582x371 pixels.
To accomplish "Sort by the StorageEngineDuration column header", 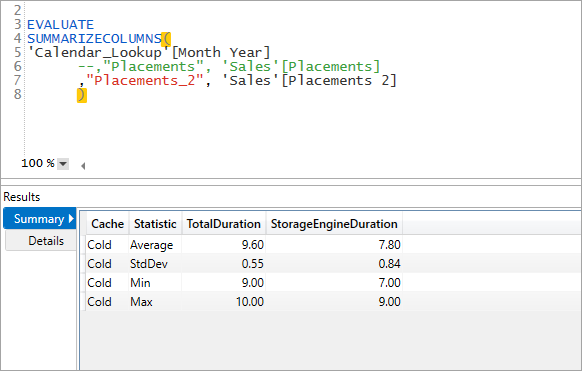I will click(334, 224).
